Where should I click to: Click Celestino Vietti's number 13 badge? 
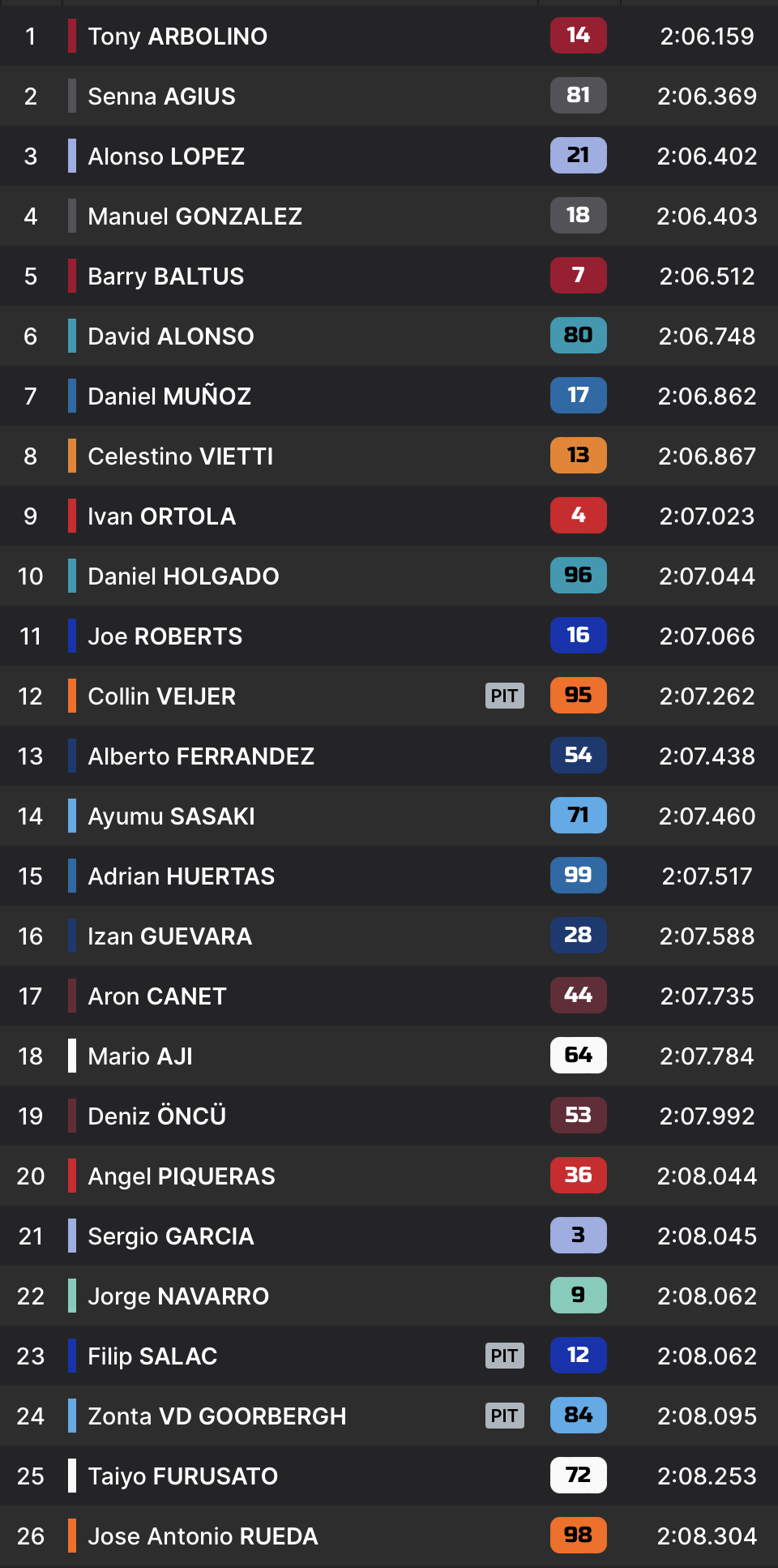point(578,456)
